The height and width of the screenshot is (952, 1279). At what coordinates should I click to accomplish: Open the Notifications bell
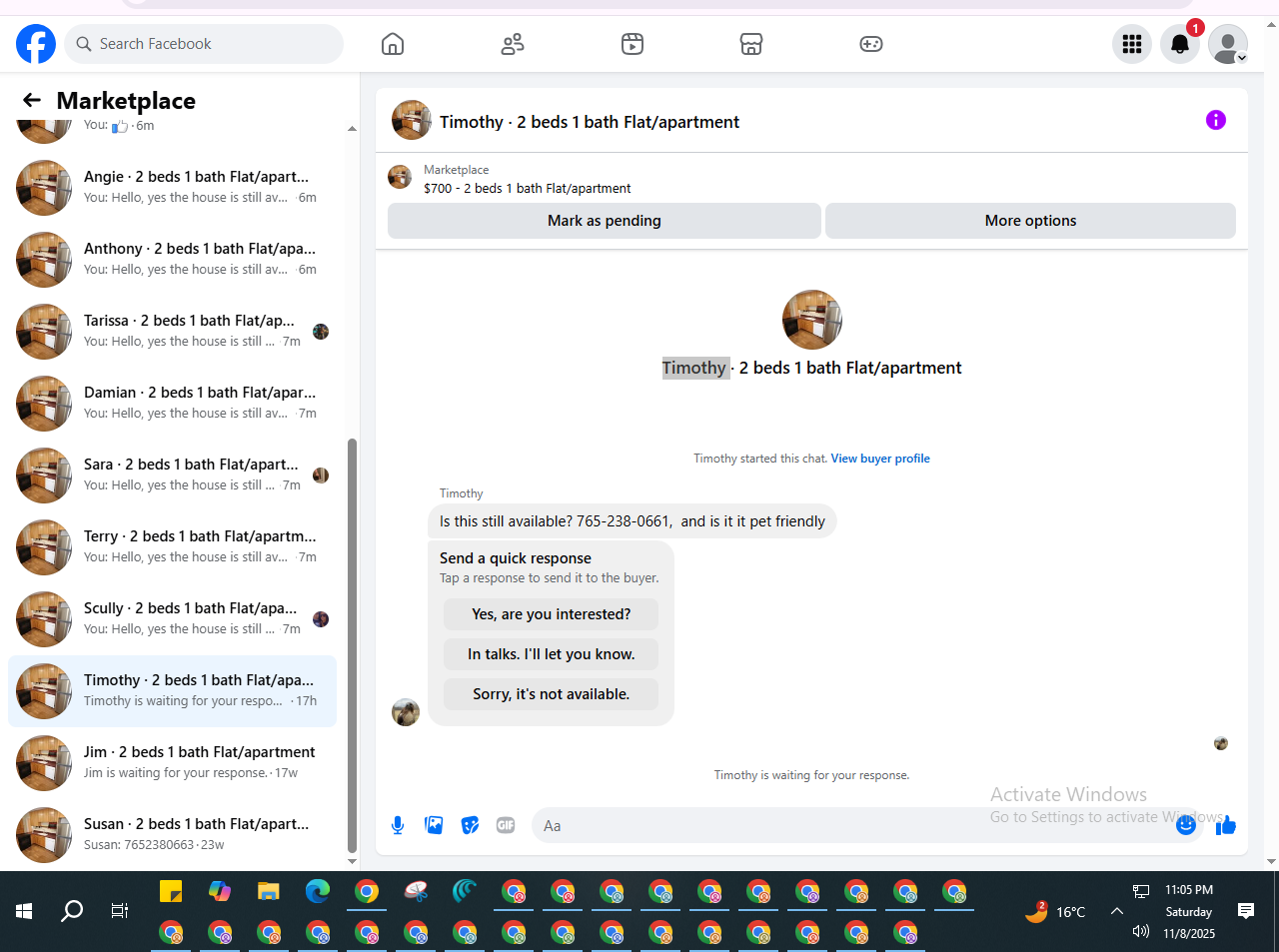[x=1180, y=44]
